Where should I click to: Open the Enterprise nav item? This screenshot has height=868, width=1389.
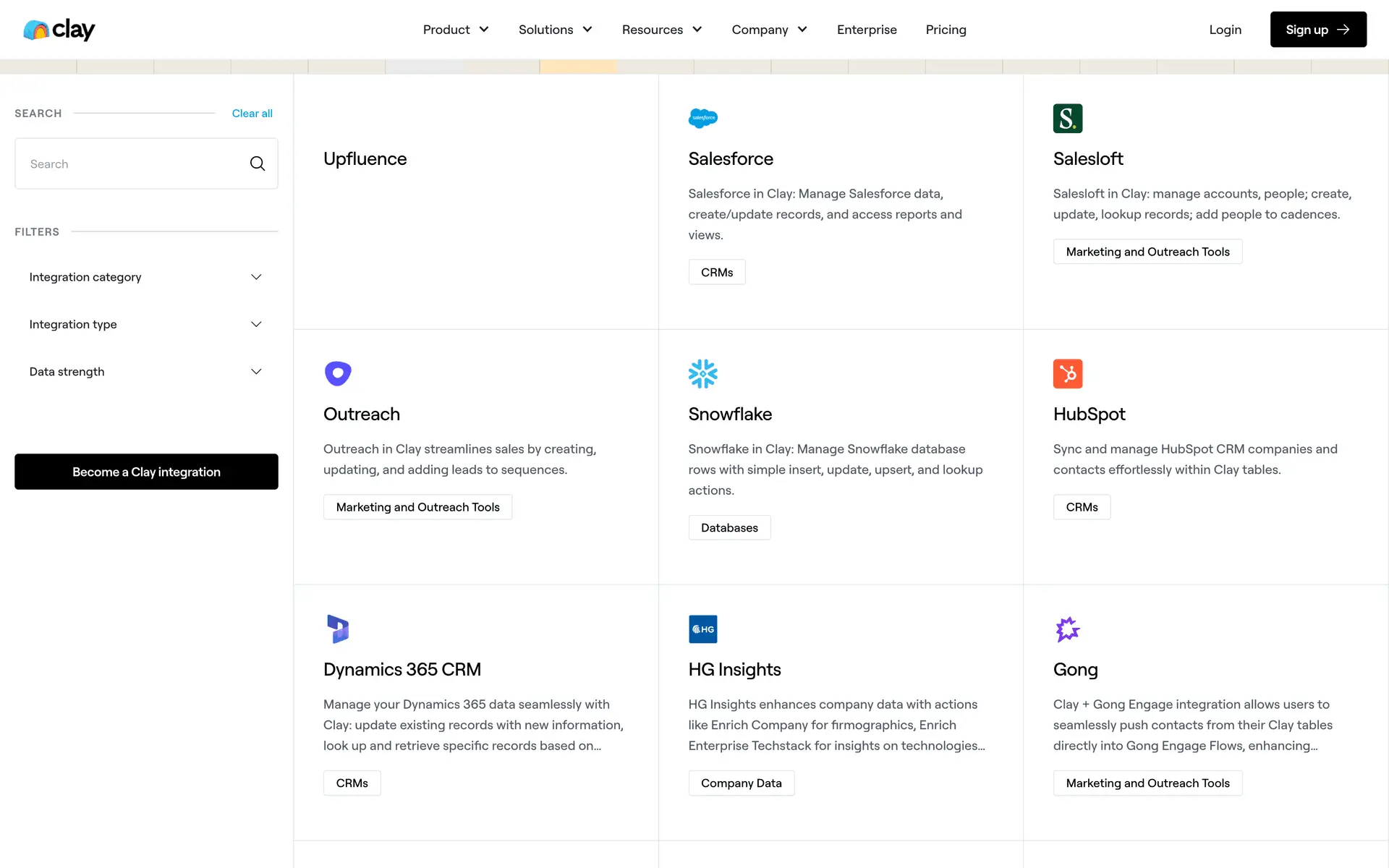pyautogui.click(x=867, y=30)
